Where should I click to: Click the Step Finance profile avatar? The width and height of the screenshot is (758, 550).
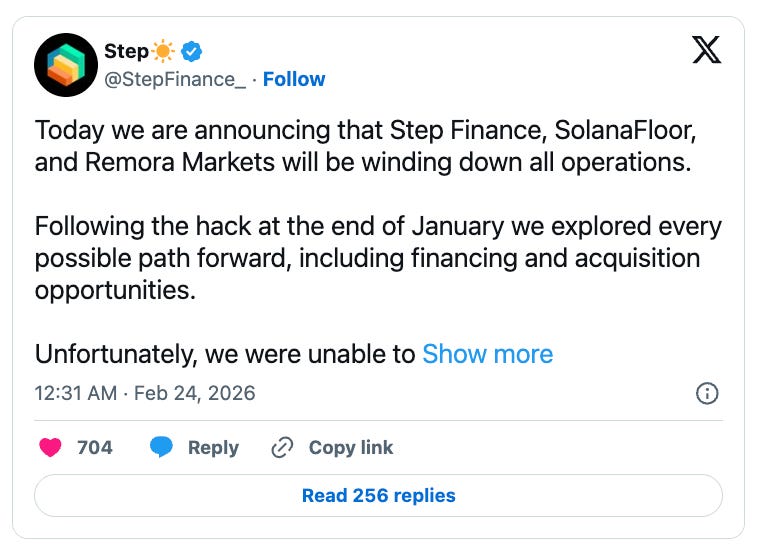(65, 65)
